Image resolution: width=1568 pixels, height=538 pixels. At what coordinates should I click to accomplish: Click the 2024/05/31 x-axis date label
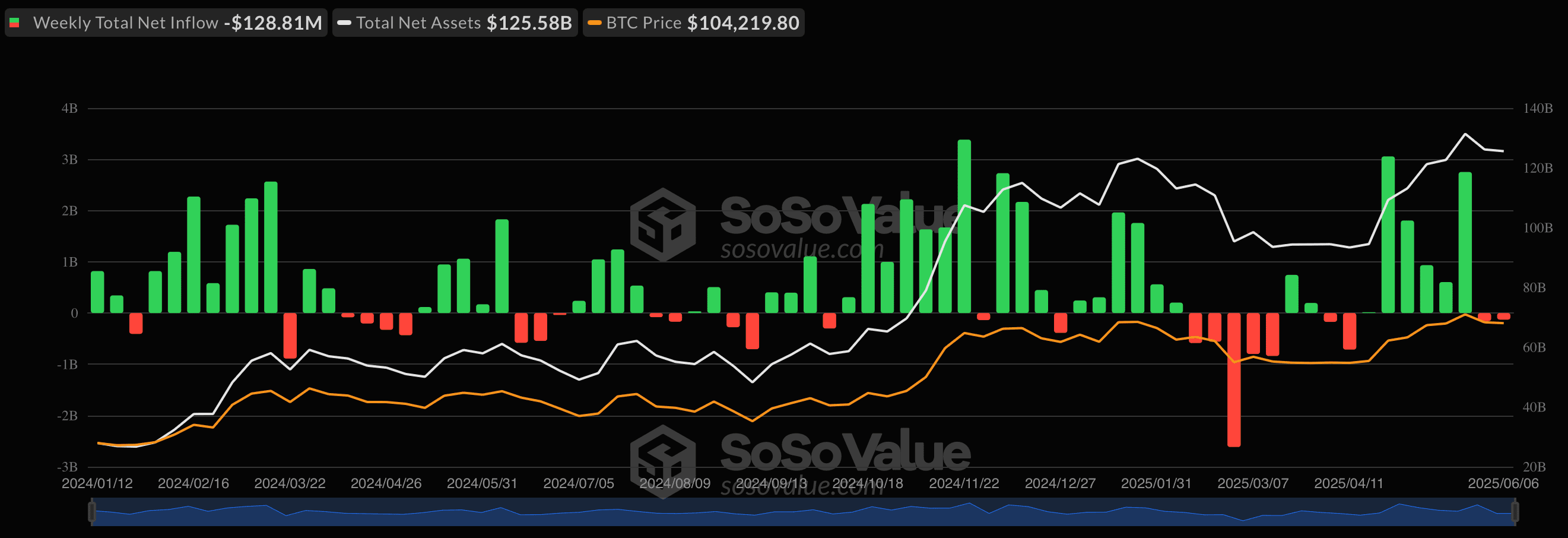(x=482, y=484)
